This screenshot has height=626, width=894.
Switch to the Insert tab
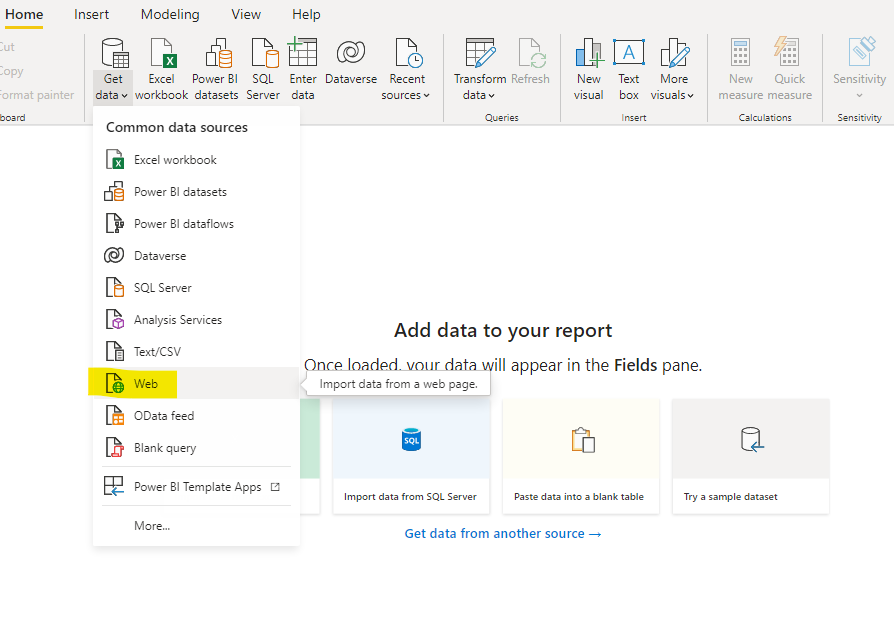[91, 15]
